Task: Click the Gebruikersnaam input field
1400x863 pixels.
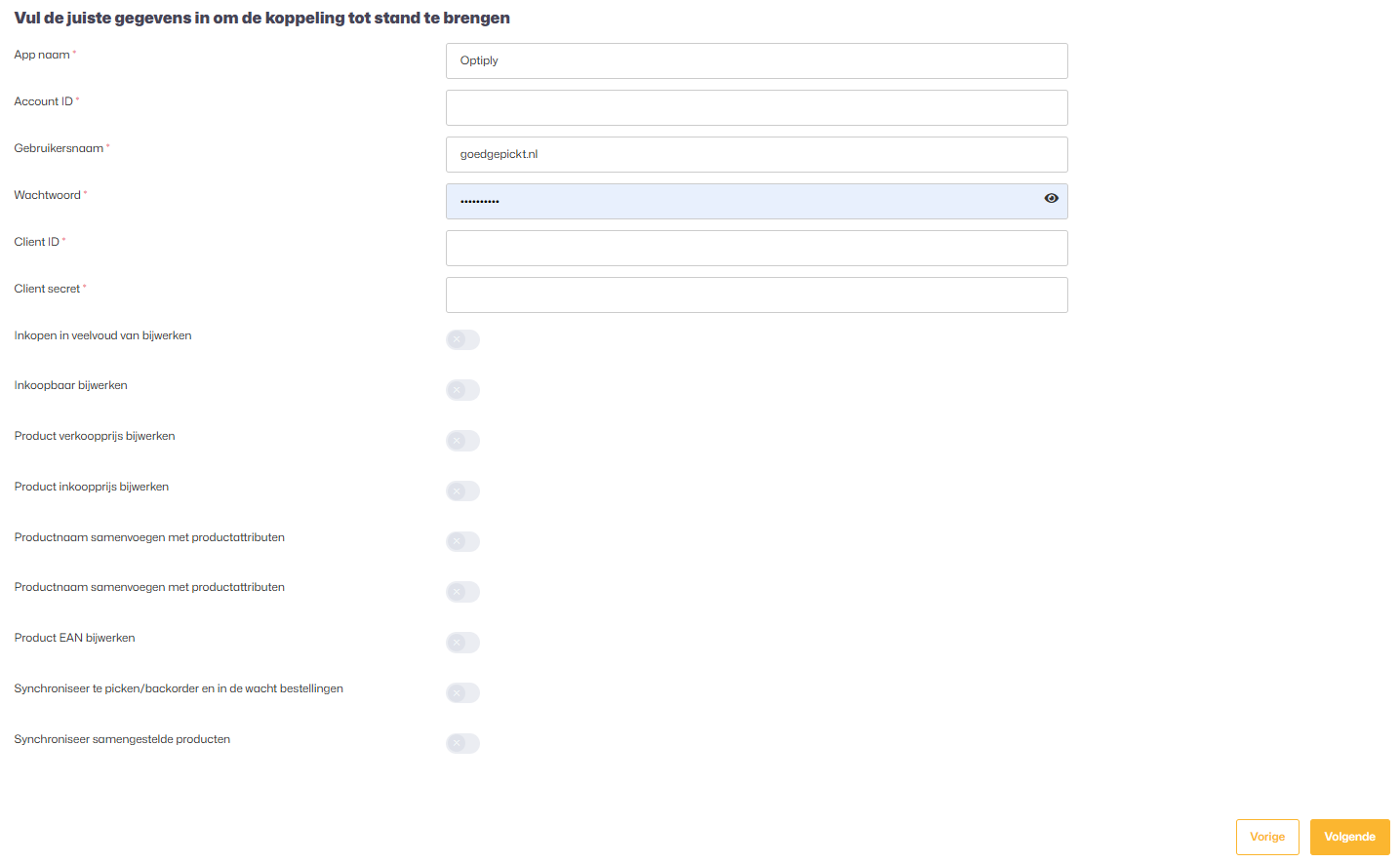Action: click(756, 154)
